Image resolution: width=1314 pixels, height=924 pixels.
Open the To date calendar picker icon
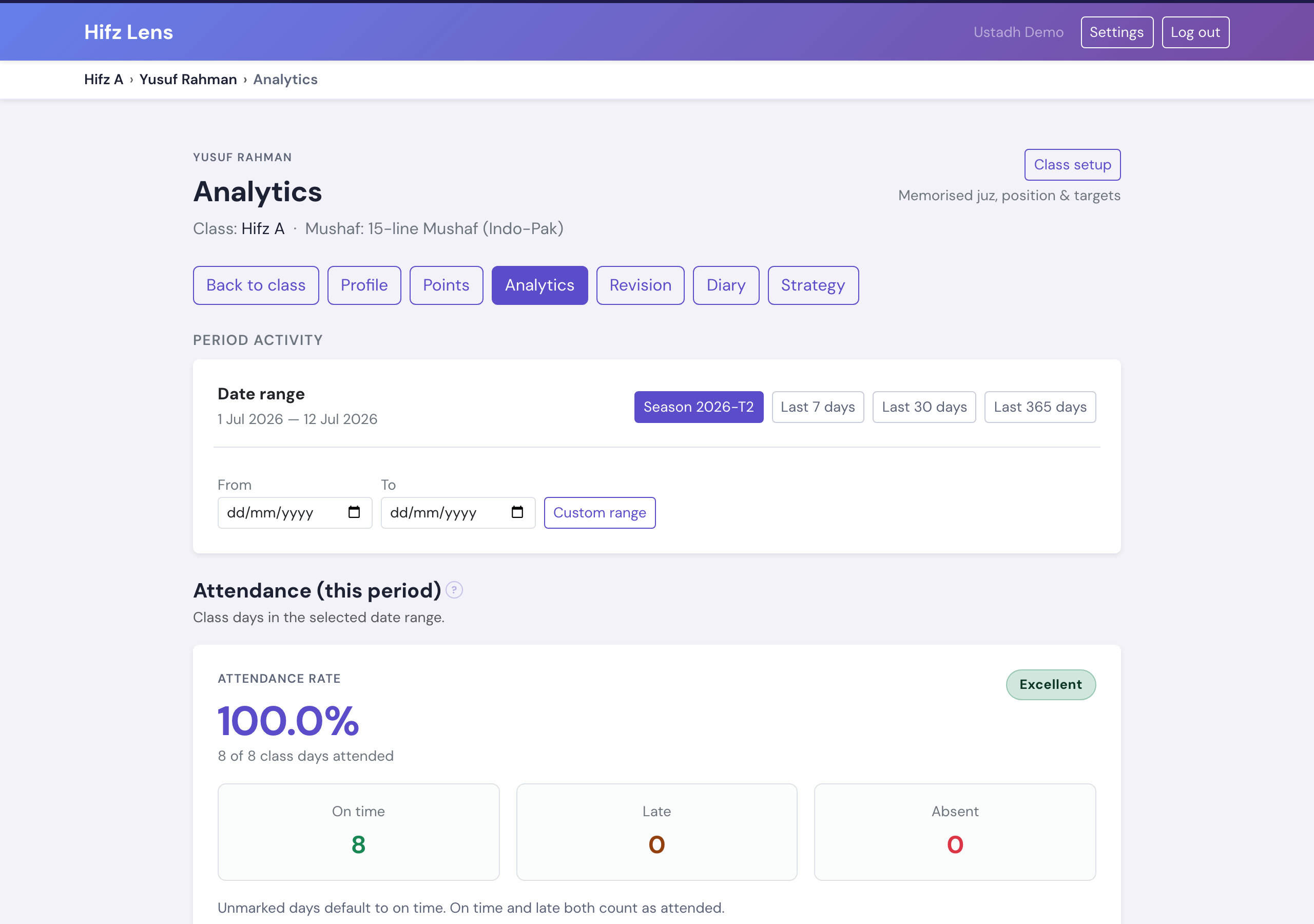click(517, 512)
